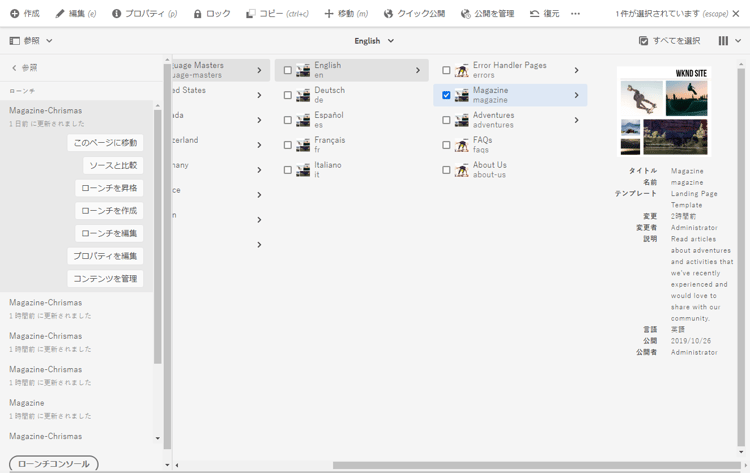This screenshot has height=473, width=750.
Task: Click ローンチを作成 button
Action: pos(109,210)
